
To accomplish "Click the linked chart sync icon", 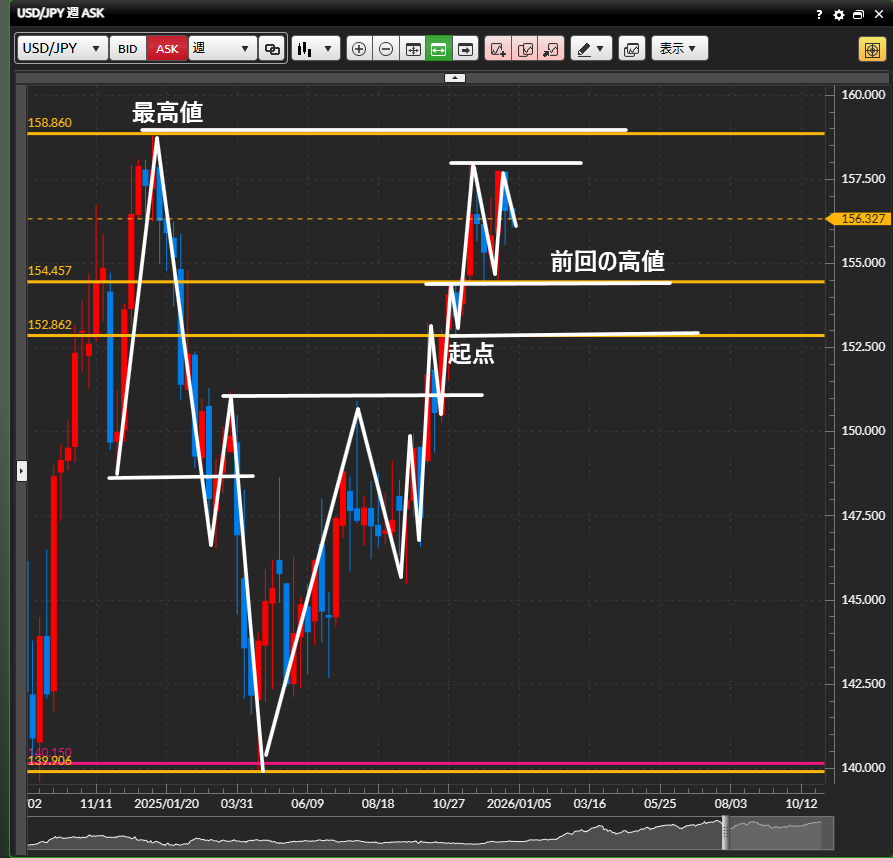I will point(271,49).
